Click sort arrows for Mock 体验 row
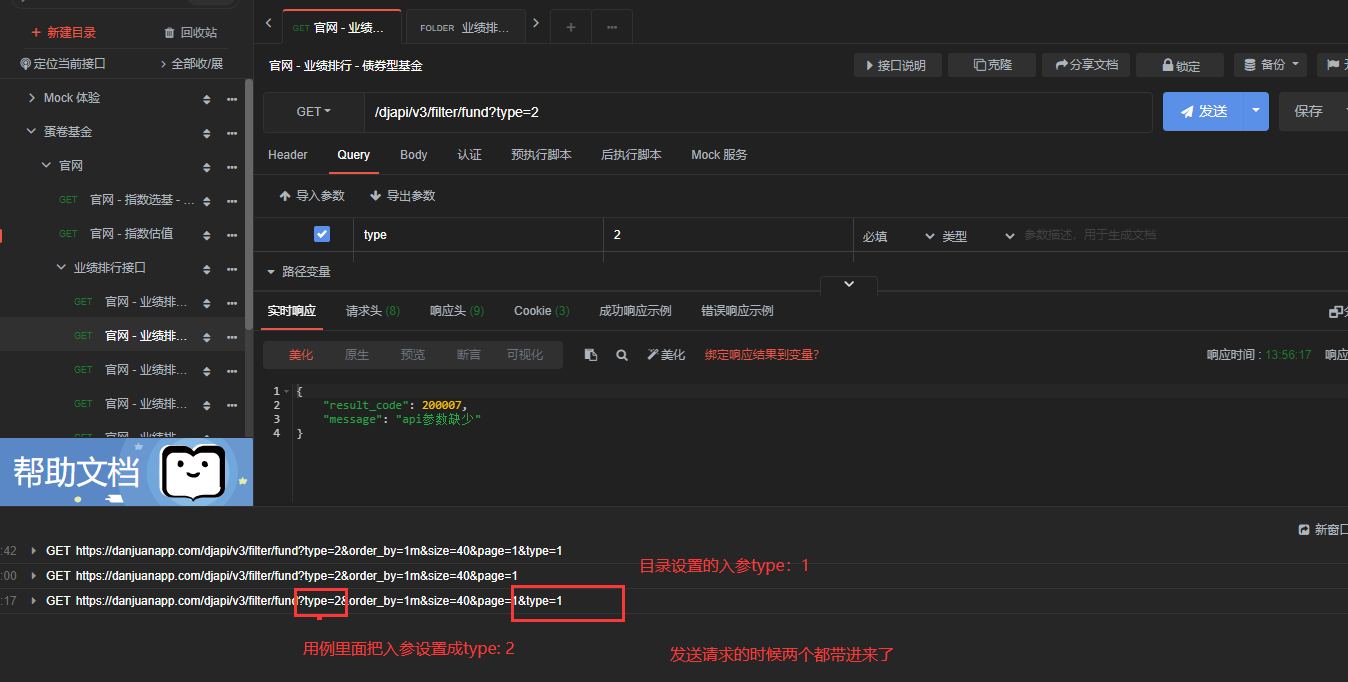 tap(207, 99)
